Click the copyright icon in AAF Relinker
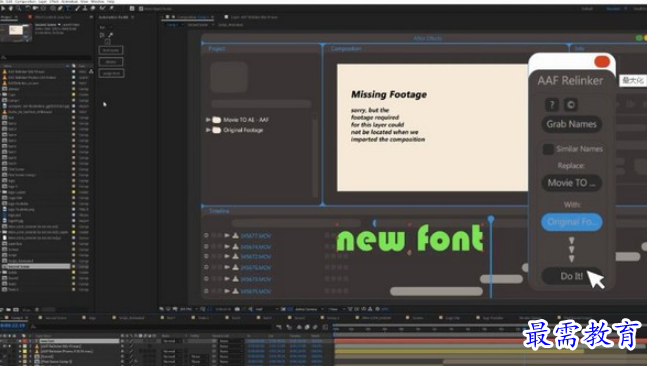 click(571, 105)
